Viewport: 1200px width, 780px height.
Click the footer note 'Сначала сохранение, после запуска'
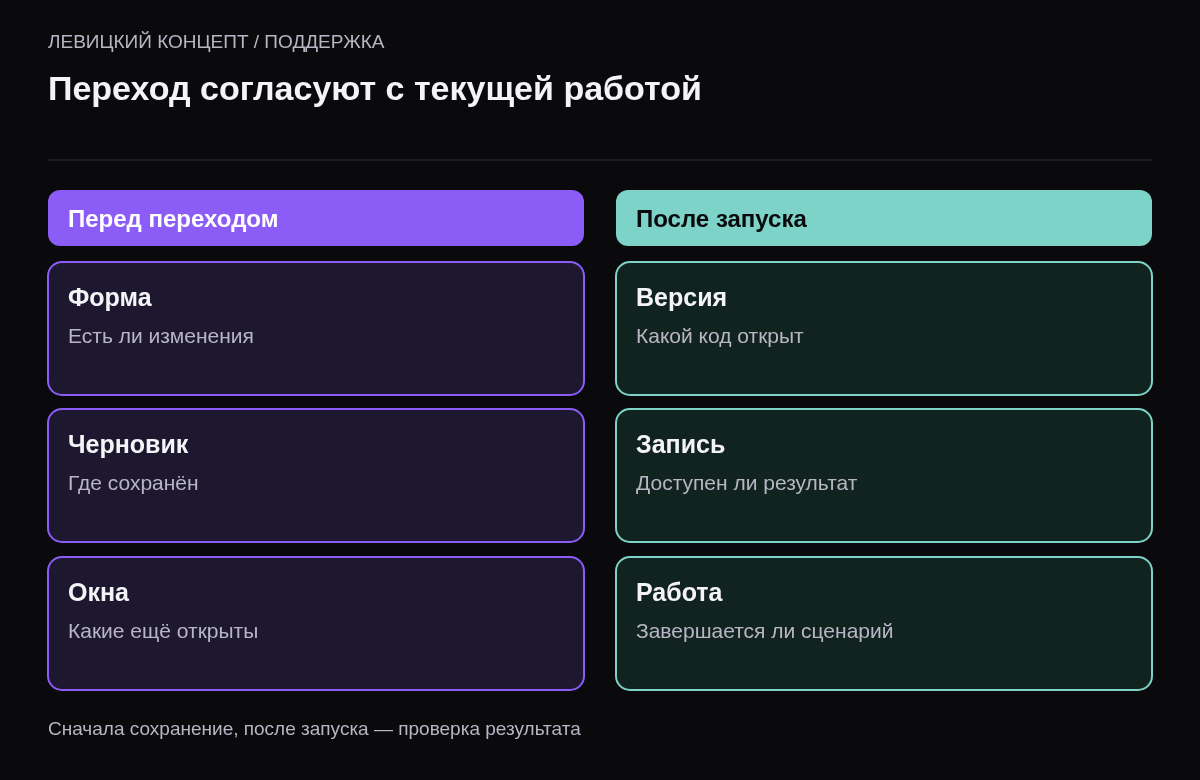(208, 729)
